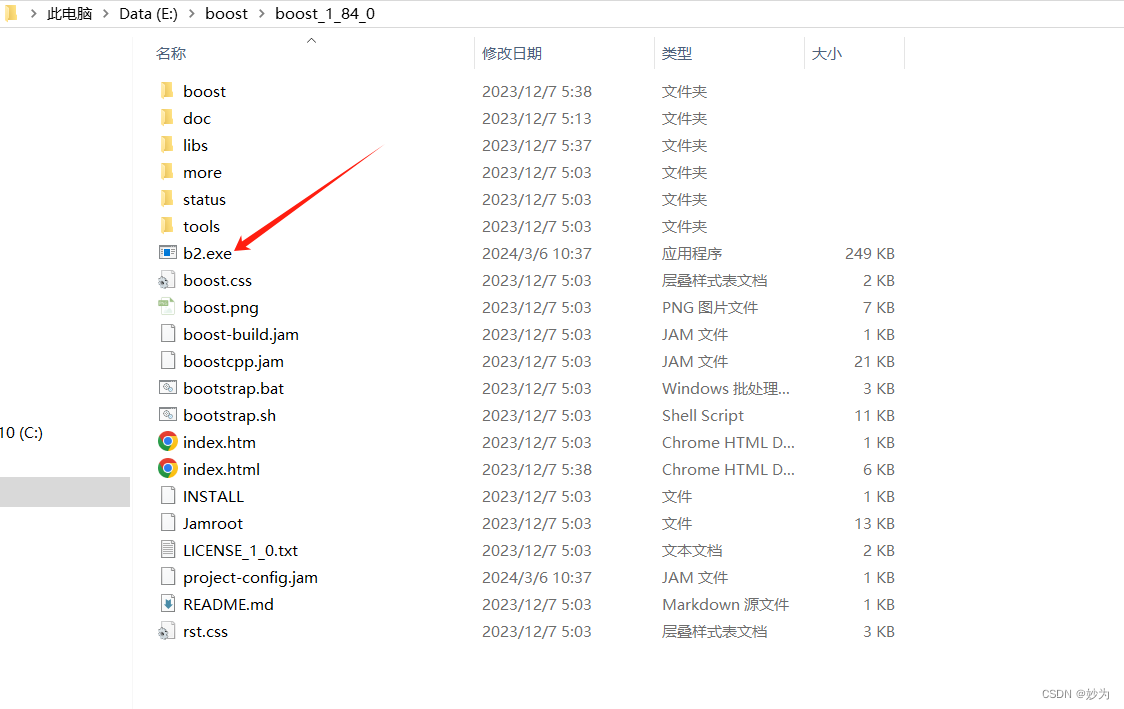1124x709 pixels.
Task: Sort by the 类型 column header
Action: click(x=677, y=54)
